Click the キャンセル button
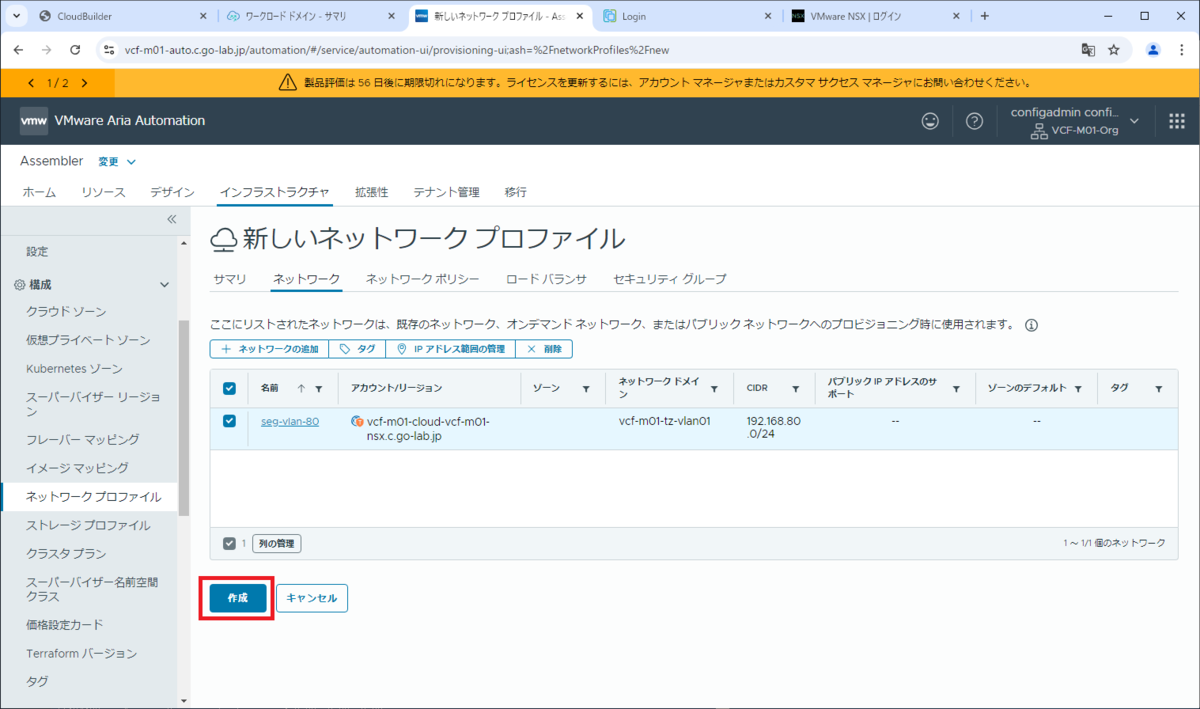The height and width of the screenshot is (709, 1200). [312, 598]
